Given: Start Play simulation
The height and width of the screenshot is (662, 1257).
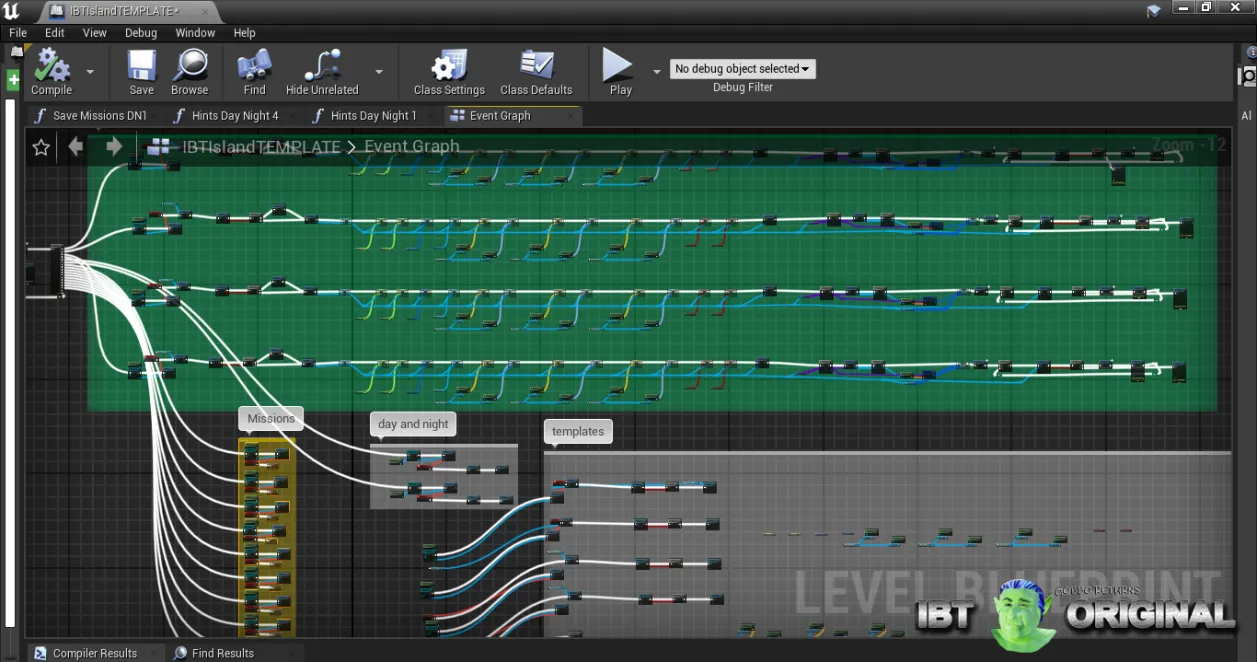Looking at the screenshot, I should click(x=620, y=72).
